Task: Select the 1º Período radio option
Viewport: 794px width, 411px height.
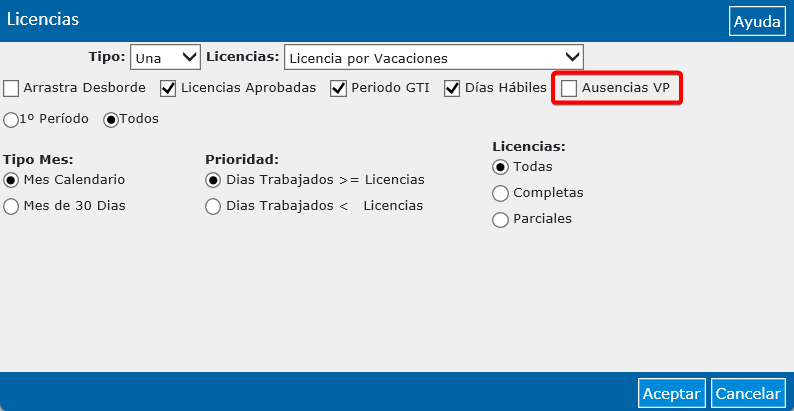Action: (x=12, y=119)
